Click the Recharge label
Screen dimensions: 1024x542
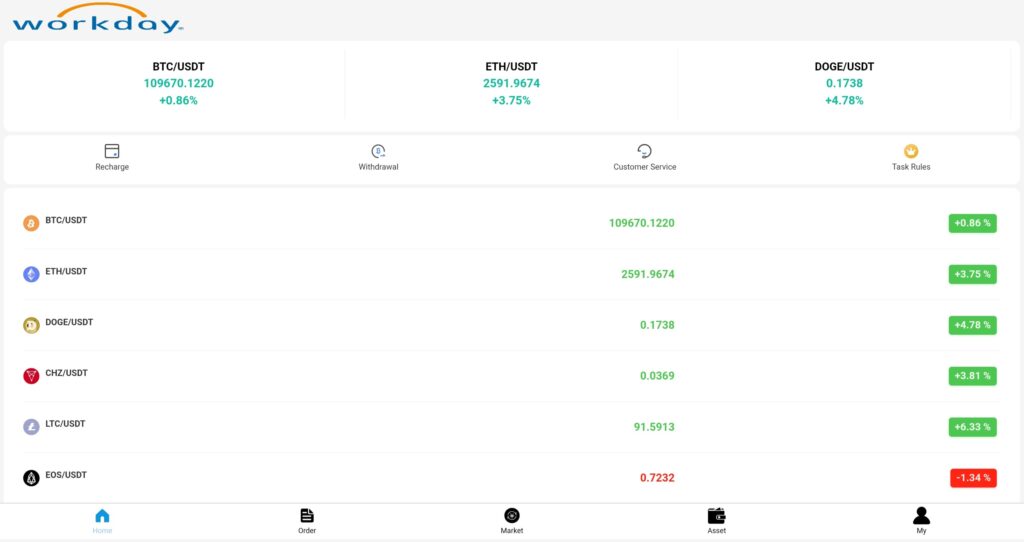(x=112, y=167)
